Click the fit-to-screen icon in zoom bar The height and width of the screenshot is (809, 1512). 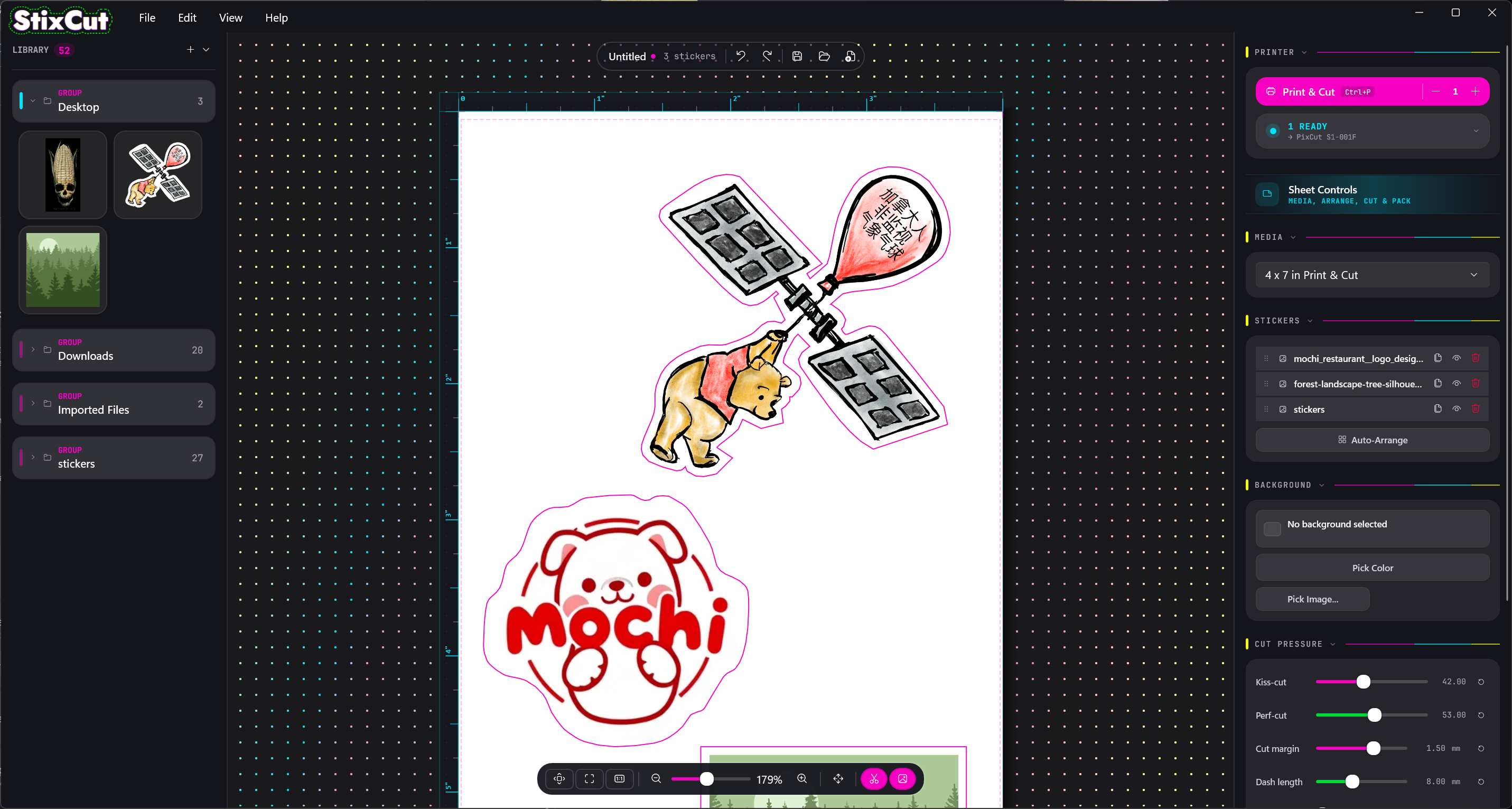(589, 778)
